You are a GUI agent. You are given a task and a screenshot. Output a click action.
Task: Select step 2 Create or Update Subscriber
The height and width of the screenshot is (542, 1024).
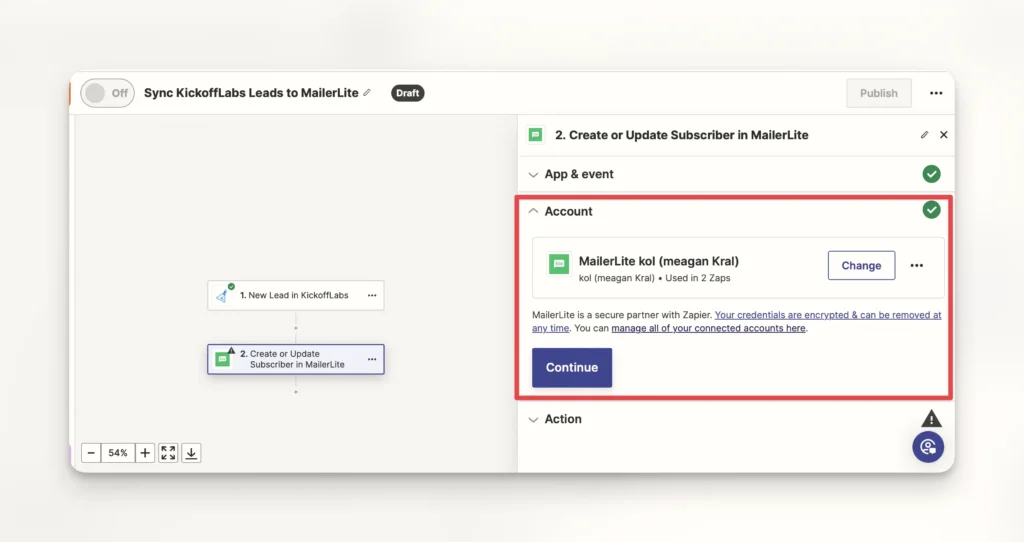(296, 359)
